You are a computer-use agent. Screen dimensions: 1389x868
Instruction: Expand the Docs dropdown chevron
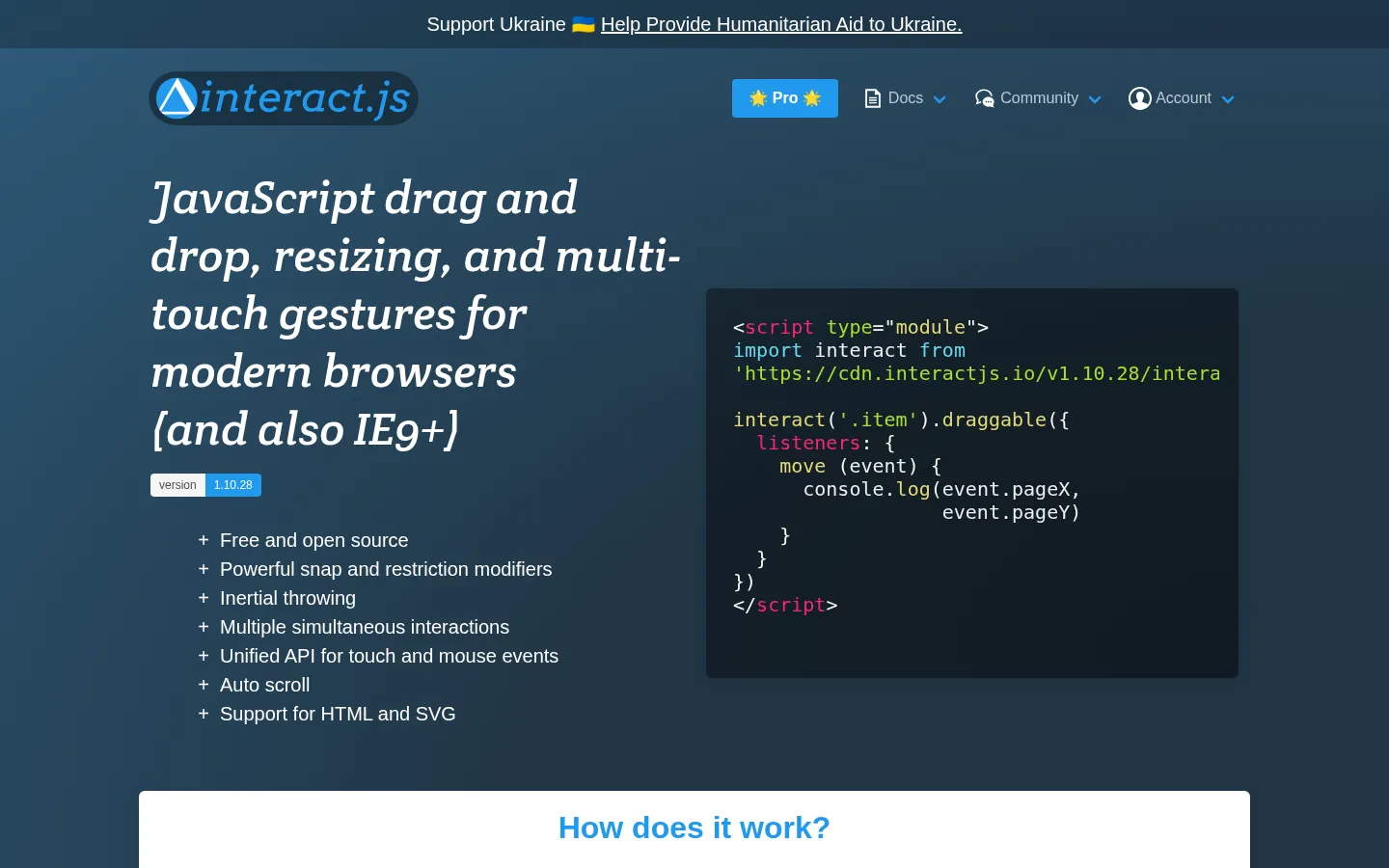(940, 99)
